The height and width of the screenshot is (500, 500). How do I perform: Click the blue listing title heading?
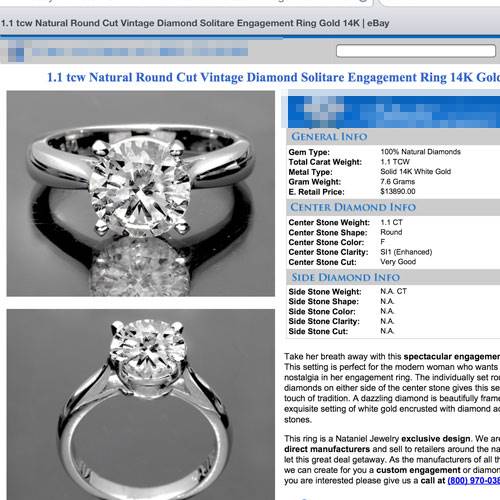pyautogui.click(x=273, y=77)
